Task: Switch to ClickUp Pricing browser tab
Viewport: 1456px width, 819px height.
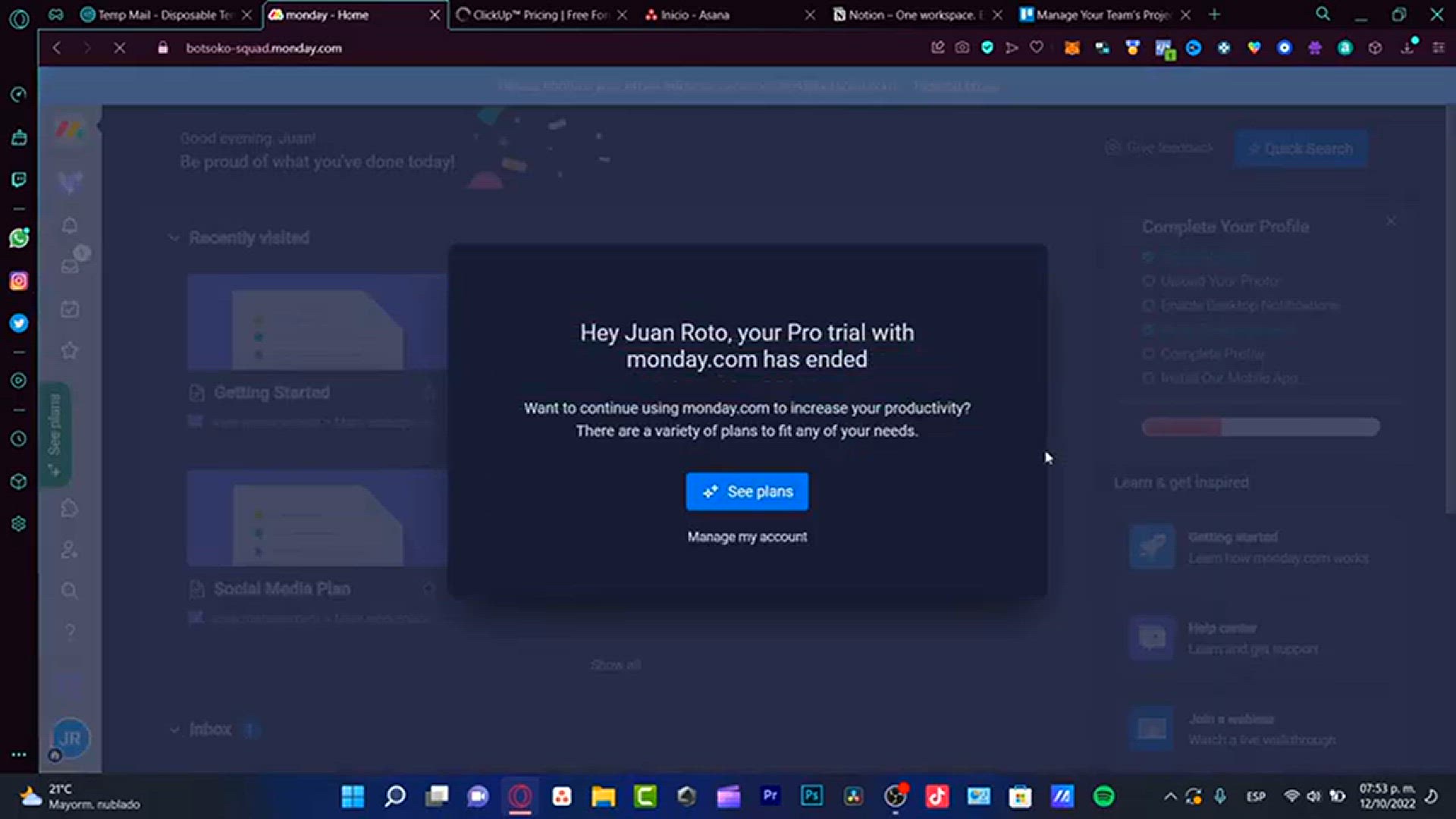Action: coord(540,14)
